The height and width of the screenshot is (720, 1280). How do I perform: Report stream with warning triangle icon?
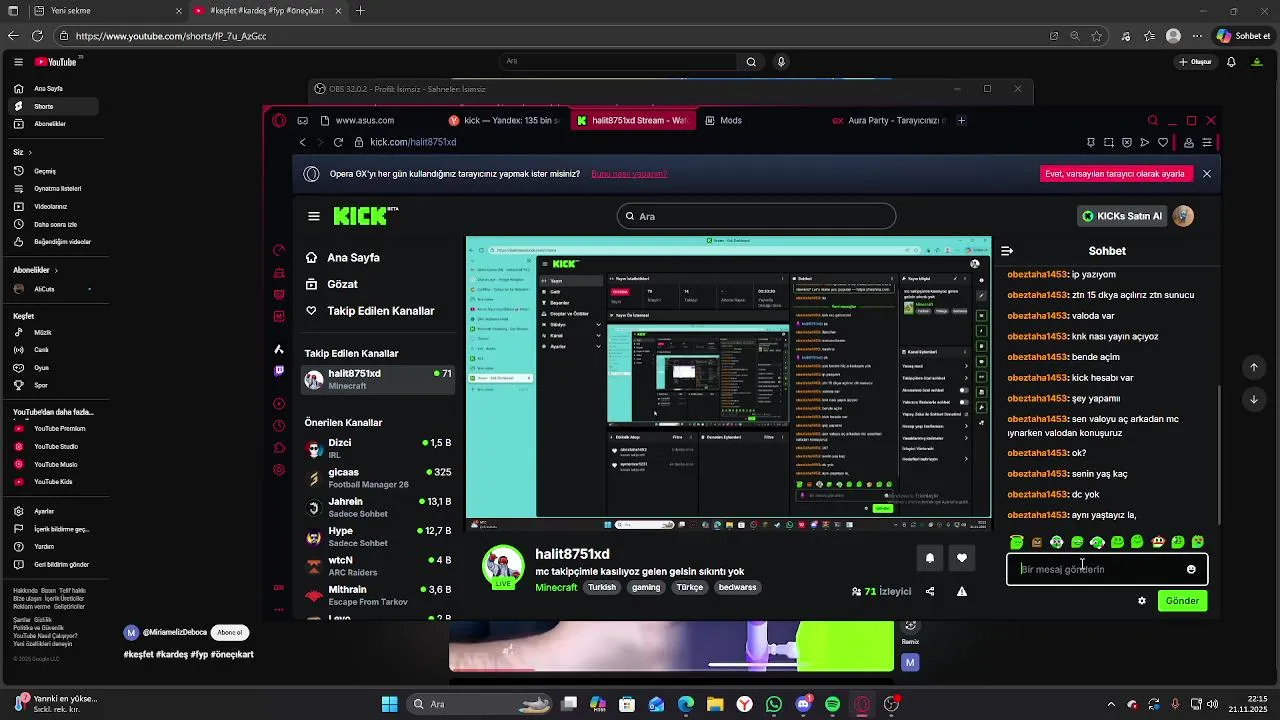[961, 591]
